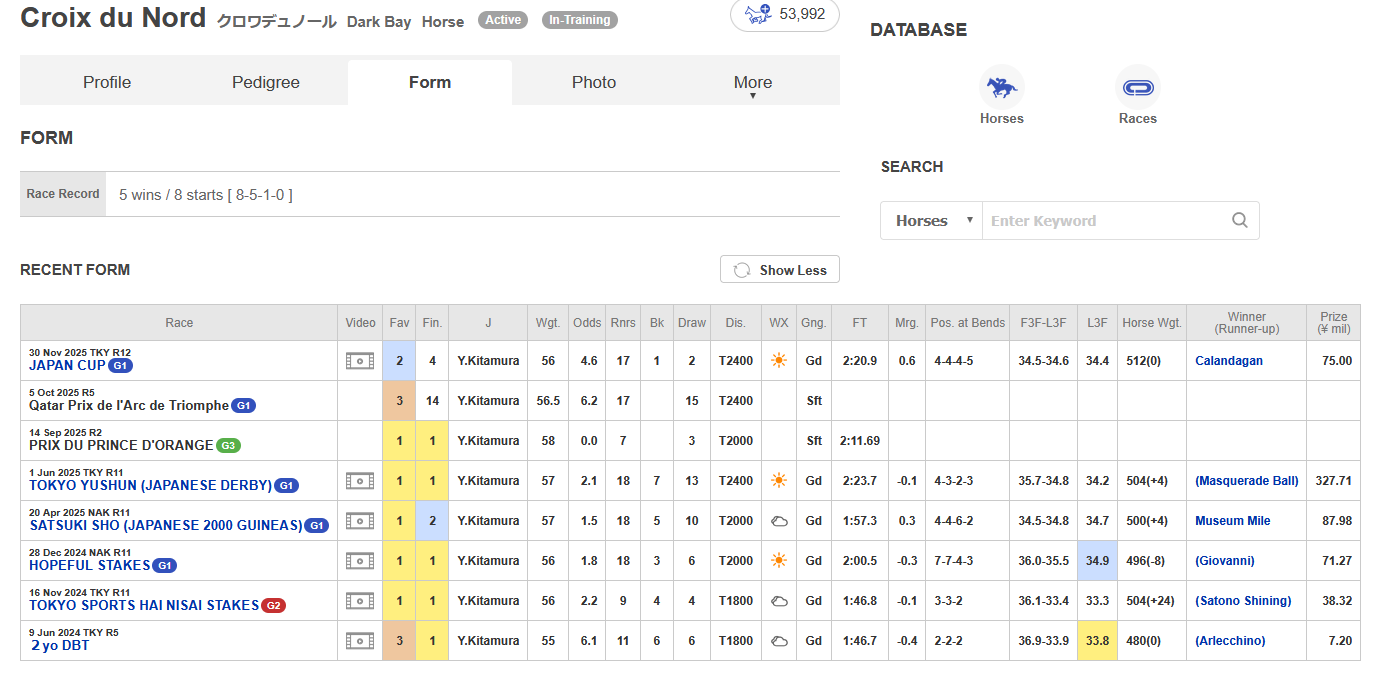Viewport: 1376px width, 694px height.
Task: Click the 5 wins / 8 starts record text
Action: coord(206,195)
